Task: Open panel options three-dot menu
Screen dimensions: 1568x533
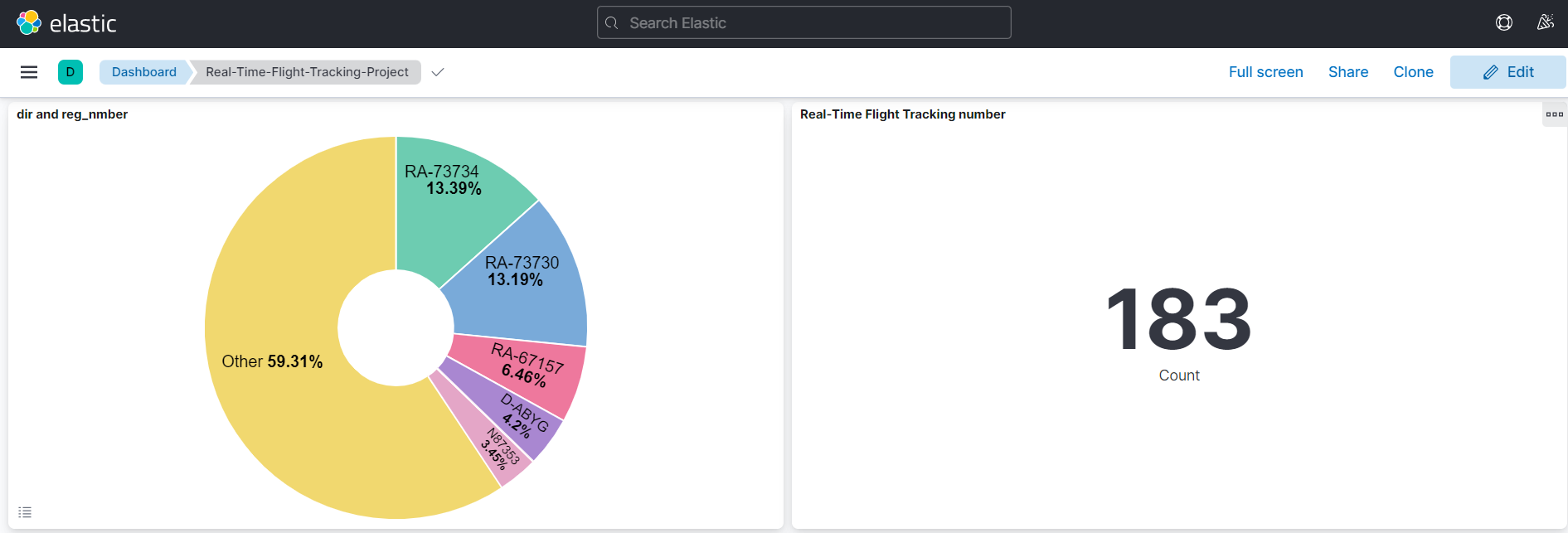Action: coord(1554,114)
